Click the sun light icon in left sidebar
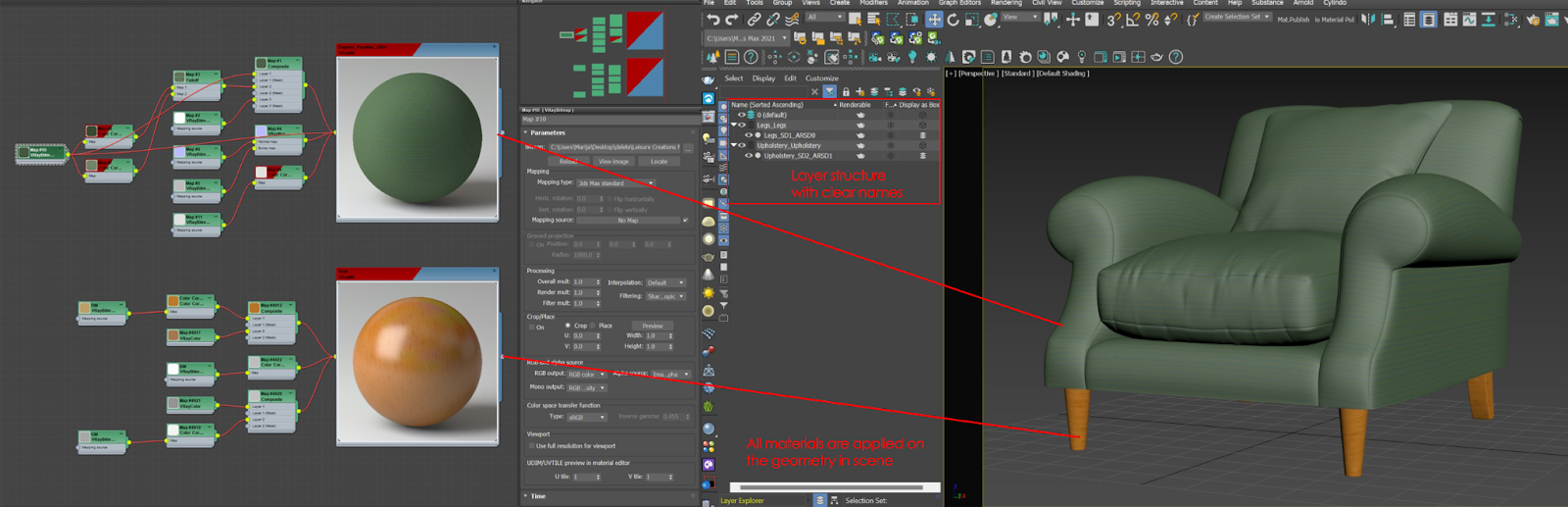The width and height of the screenshot is (1568, 507). pos(709,292)
